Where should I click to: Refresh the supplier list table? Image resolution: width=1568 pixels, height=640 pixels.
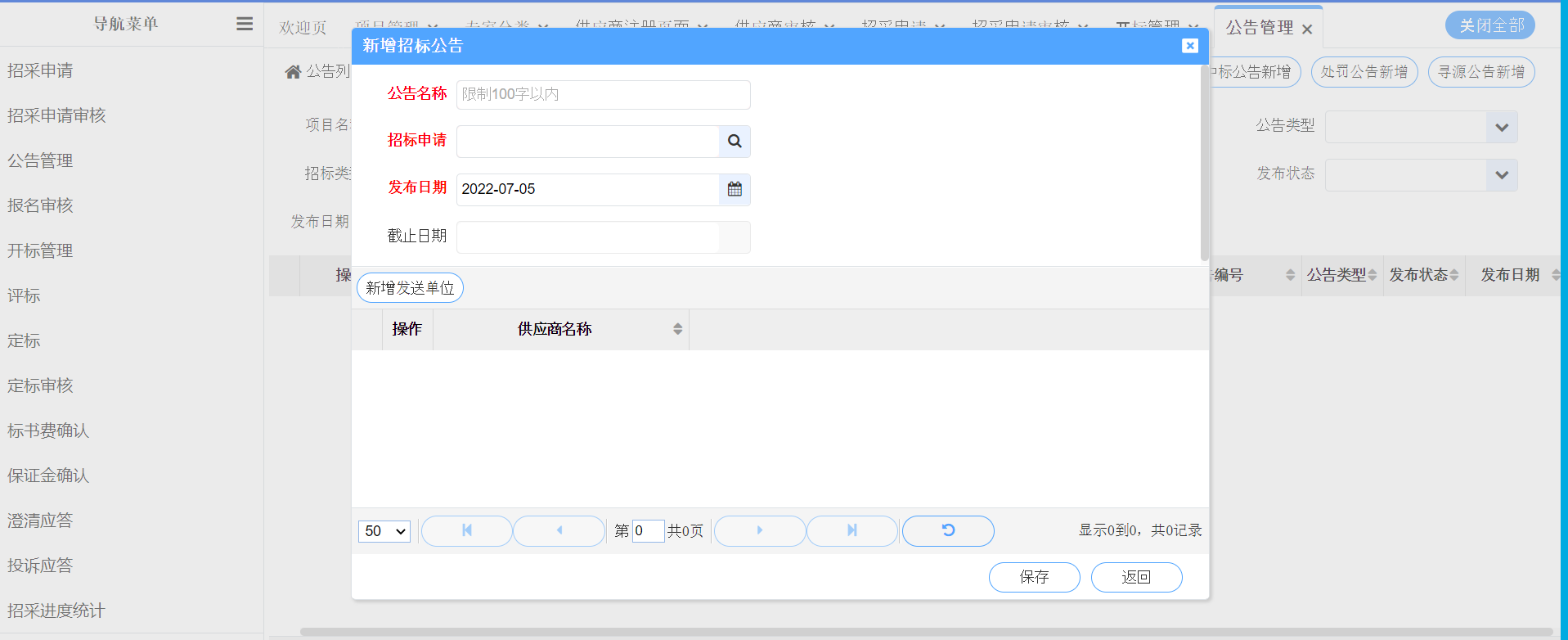948,530
